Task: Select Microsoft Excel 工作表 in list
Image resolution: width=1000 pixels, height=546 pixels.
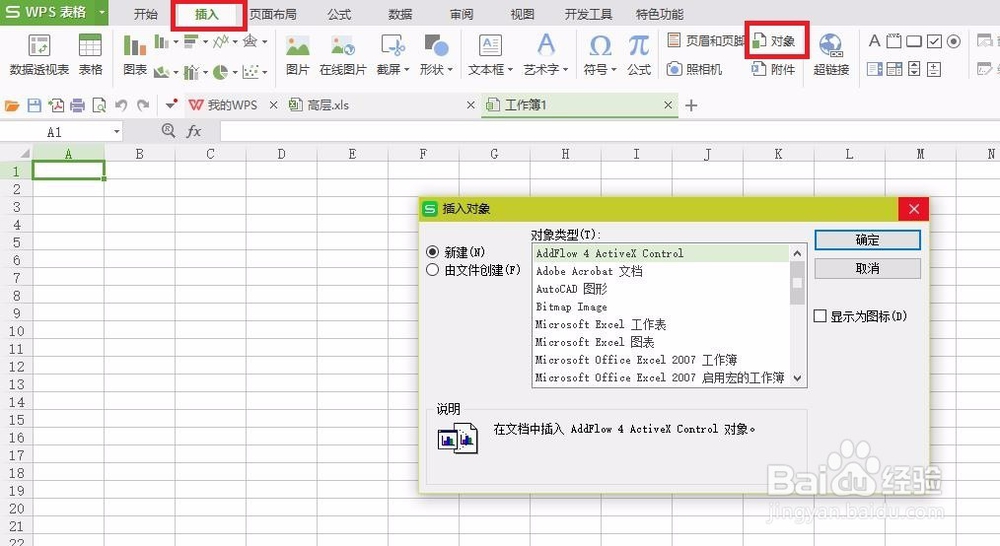Action: point(661,325)
